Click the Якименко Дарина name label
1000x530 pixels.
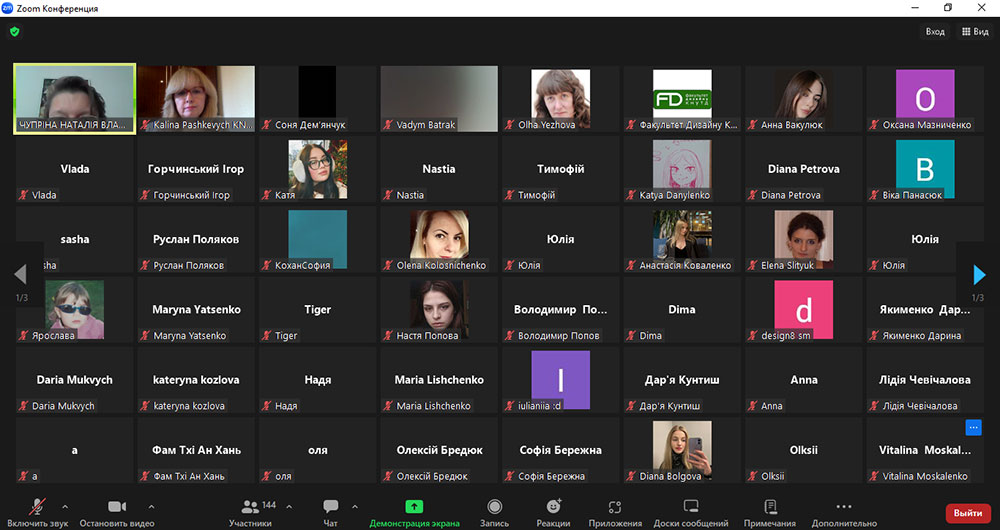(922, 335)
